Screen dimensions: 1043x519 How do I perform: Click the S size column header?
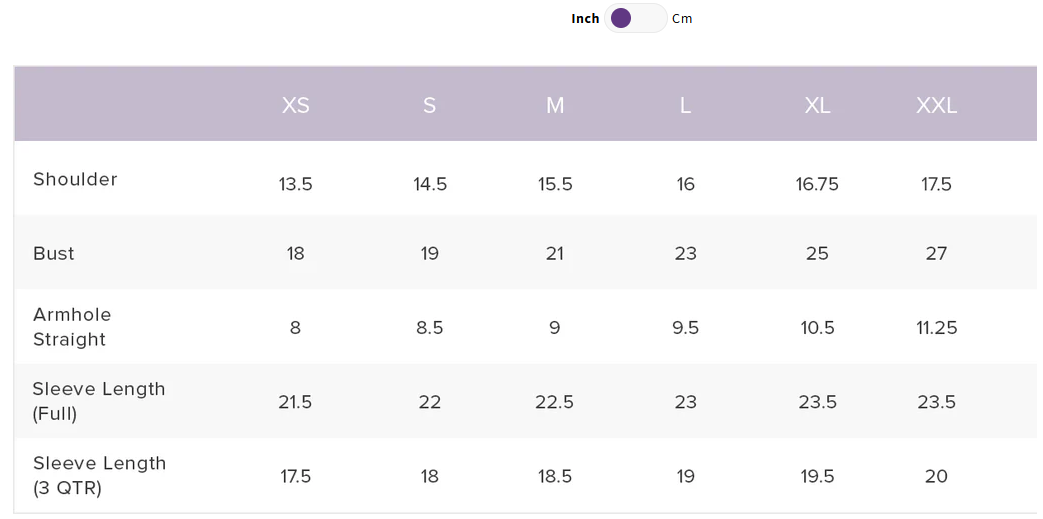[x=430, y=105]
